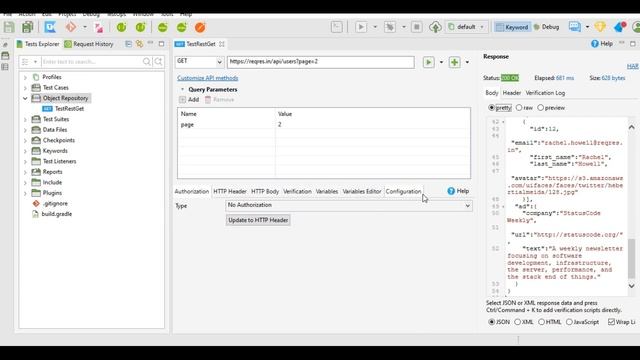Toggle the Wrap Line checkbox
This screenshot has width=640, height=360.
click(611, 322)
